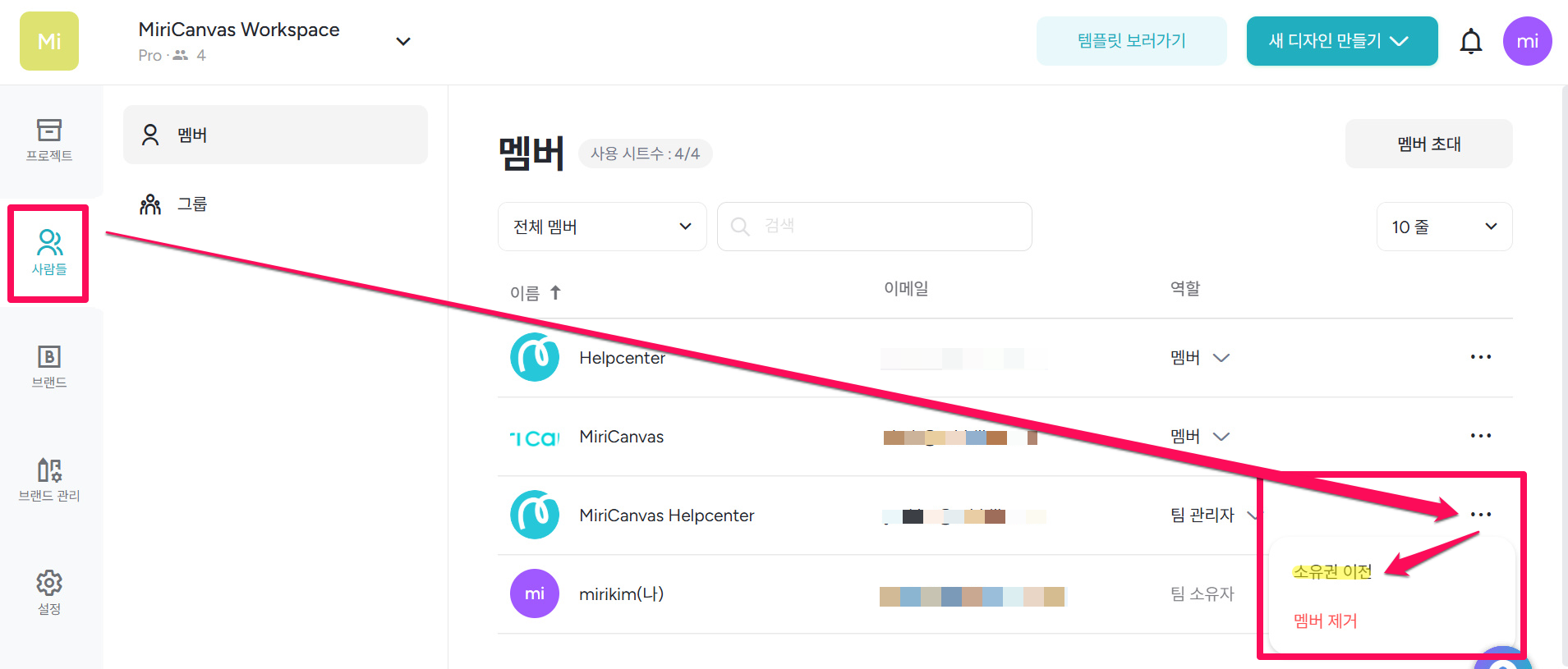Screen dimensions: 1568x669
Task: Choose Transfer Ownership from context menu
Action: click(x=1331, y=571)
